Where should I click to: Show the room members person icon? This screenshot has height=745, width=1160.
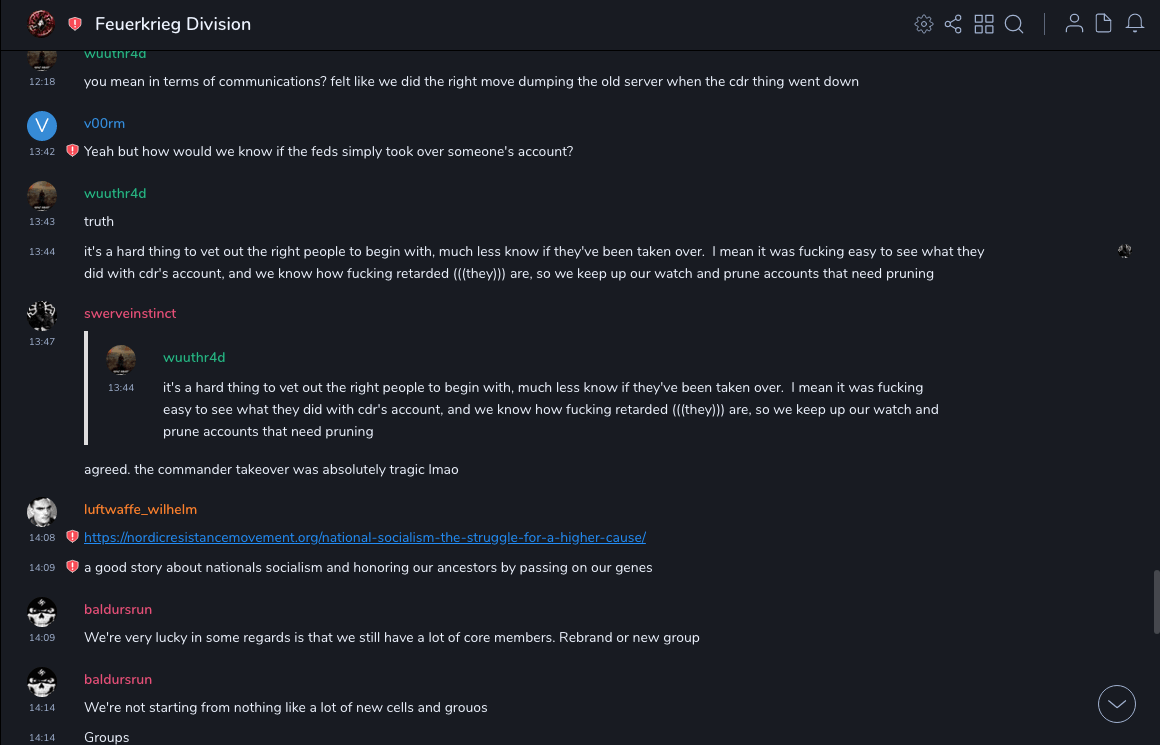coord(1074,24)
